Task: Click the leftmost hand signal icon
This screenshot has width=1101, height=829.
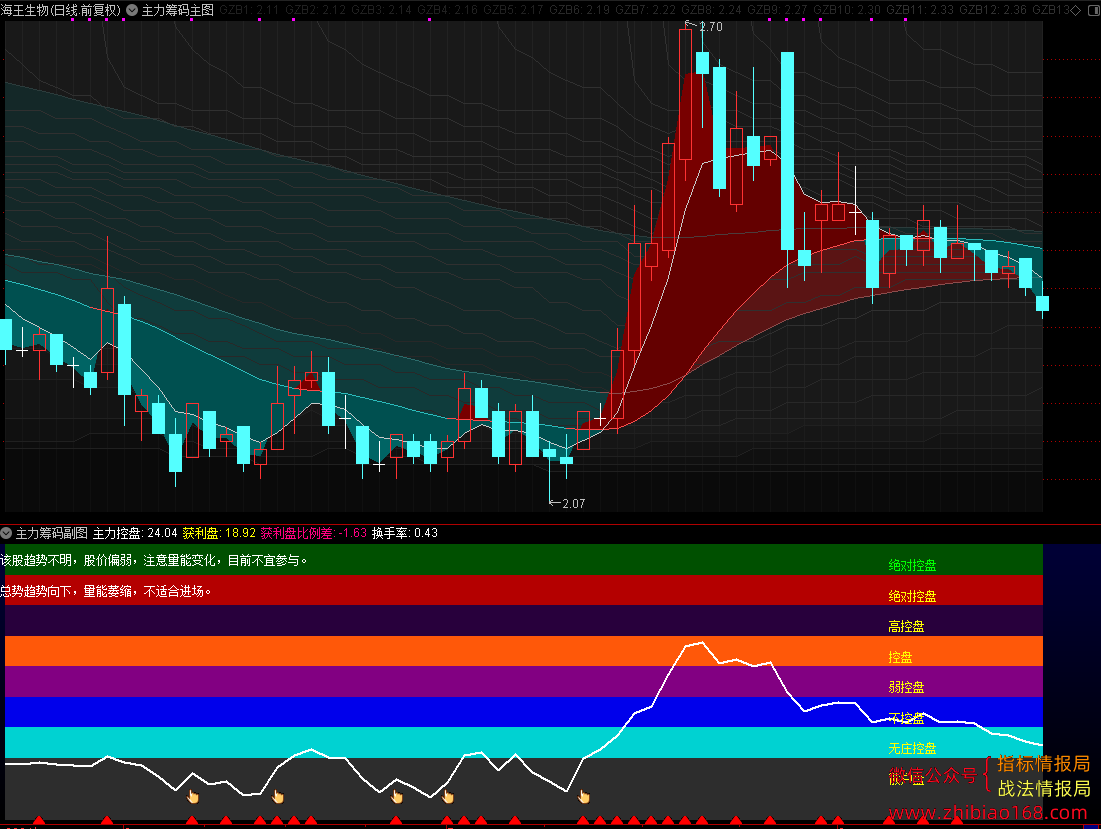Action: pyautogui.click(x=193, y=797)
